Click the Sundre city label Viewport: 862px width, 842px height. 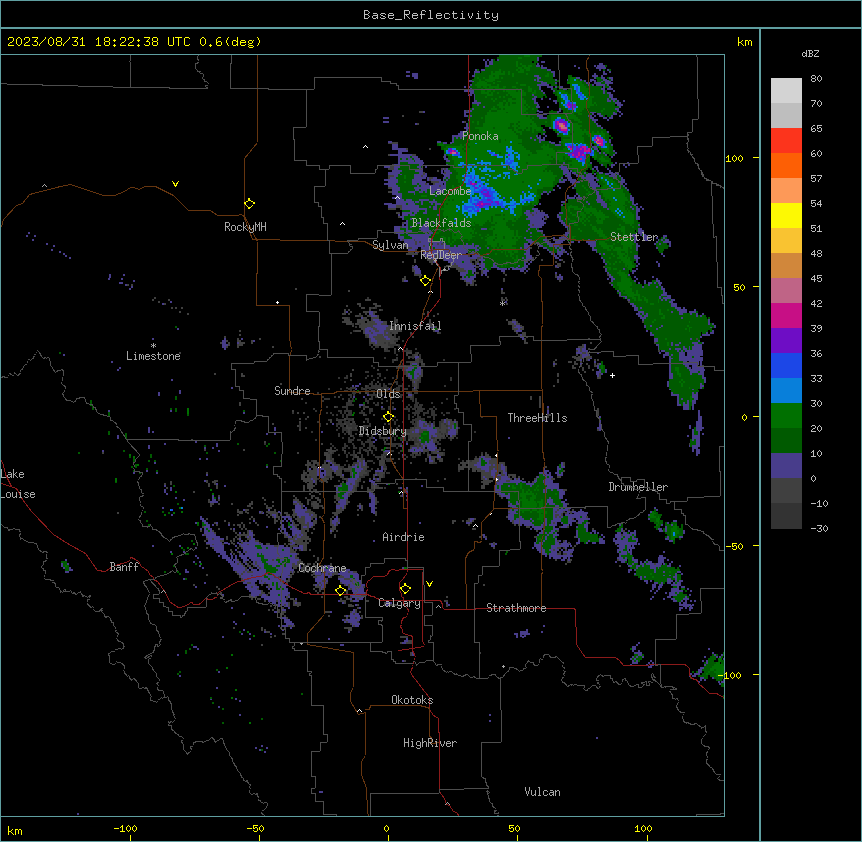(292, 391)
